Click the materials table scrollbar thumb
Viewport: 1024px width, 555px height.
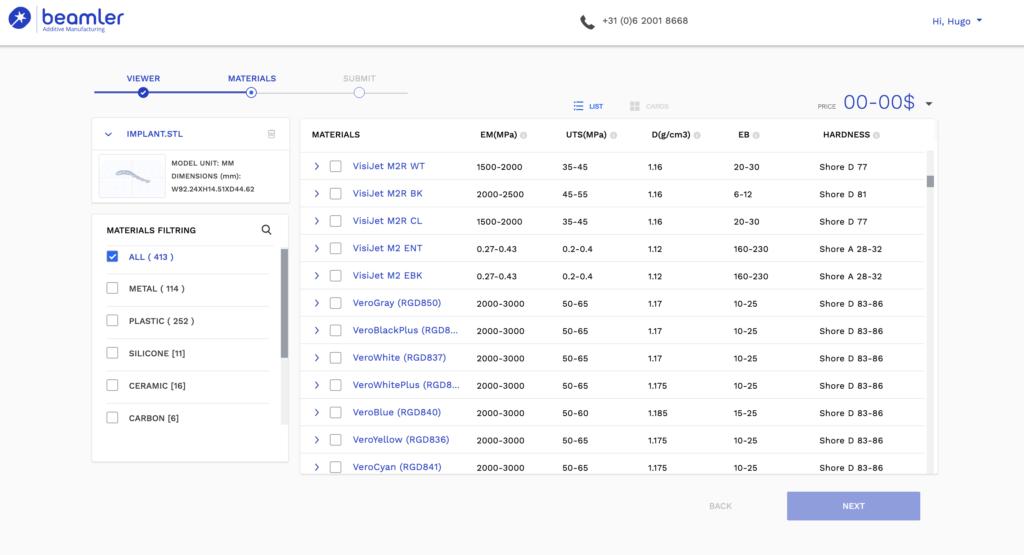[930, 182]
